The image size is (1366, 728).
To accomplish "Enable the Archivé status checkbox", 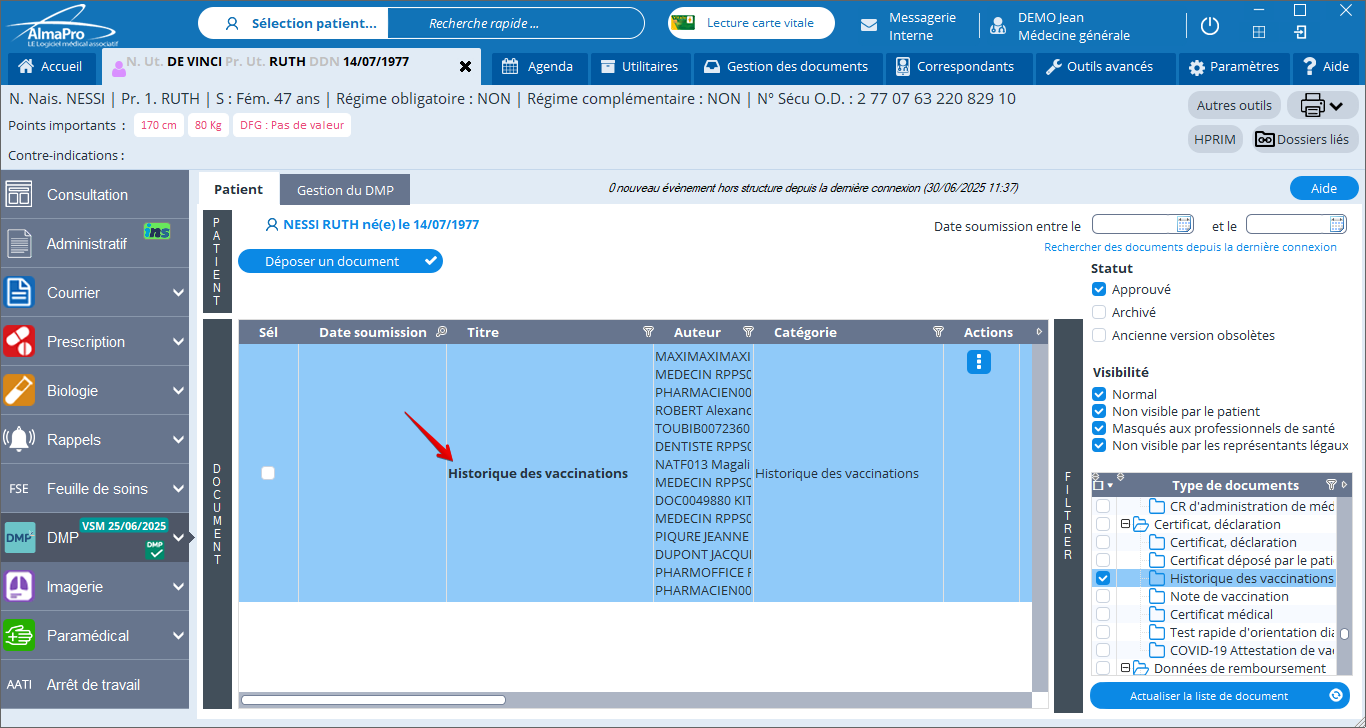I will click(1100, 312).
